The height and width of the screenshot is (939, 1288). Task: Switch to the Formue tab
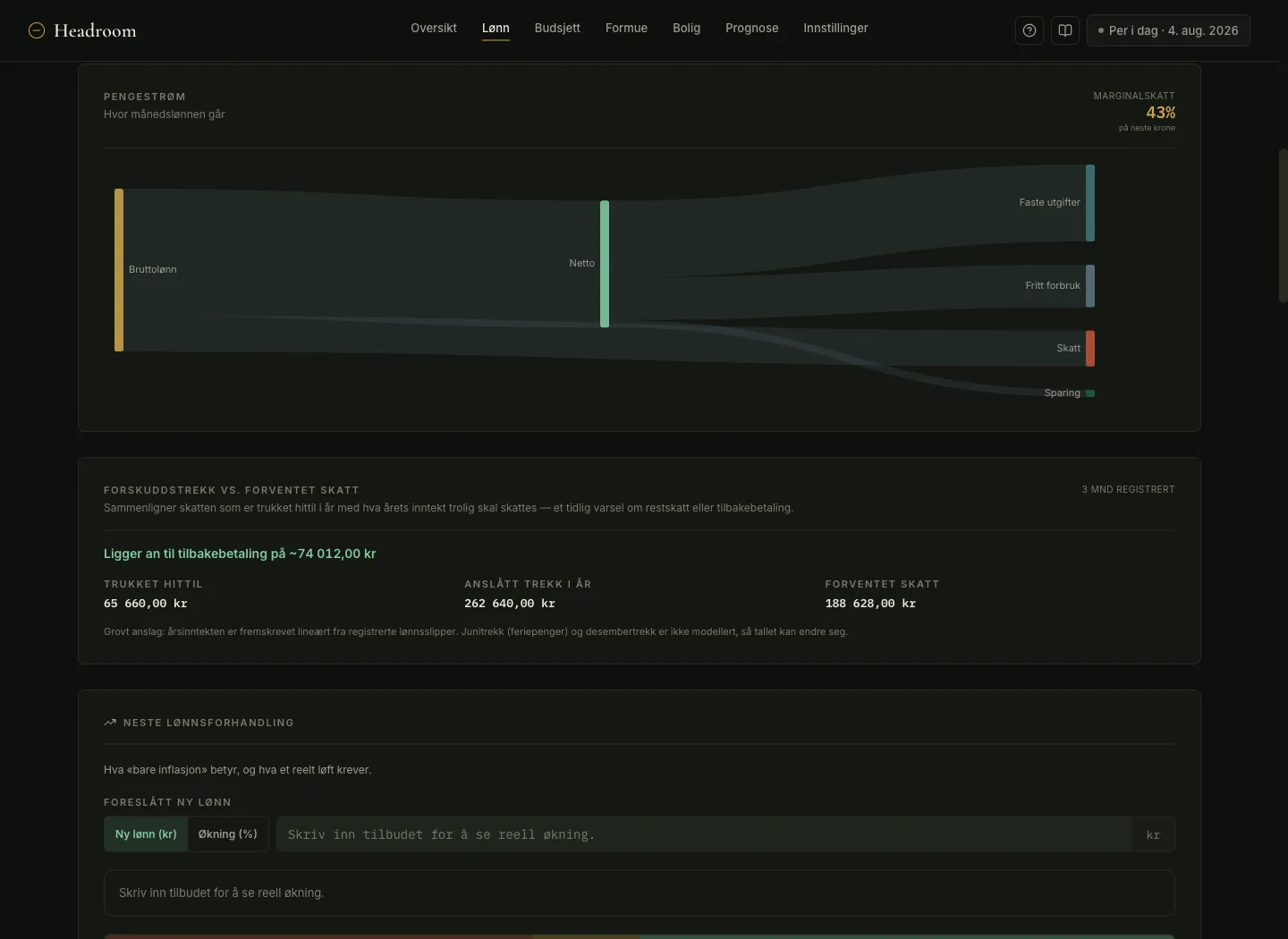click(626, 28)
